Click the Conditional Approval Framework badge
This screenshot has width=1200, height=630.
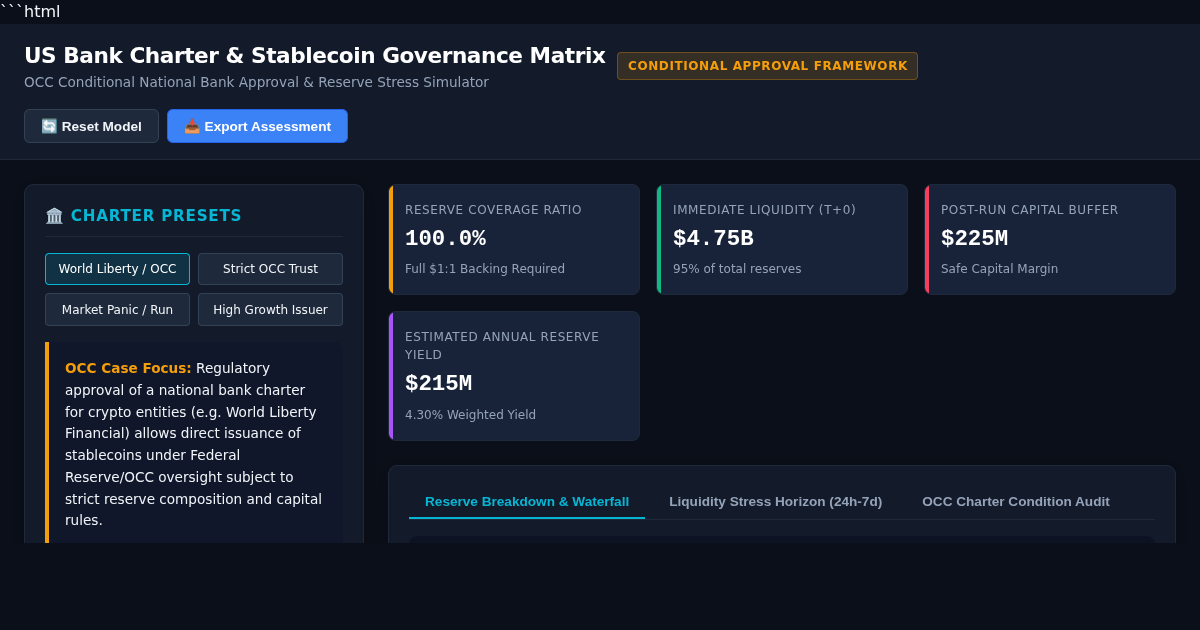pyautogui.click(x=767, y=66)
